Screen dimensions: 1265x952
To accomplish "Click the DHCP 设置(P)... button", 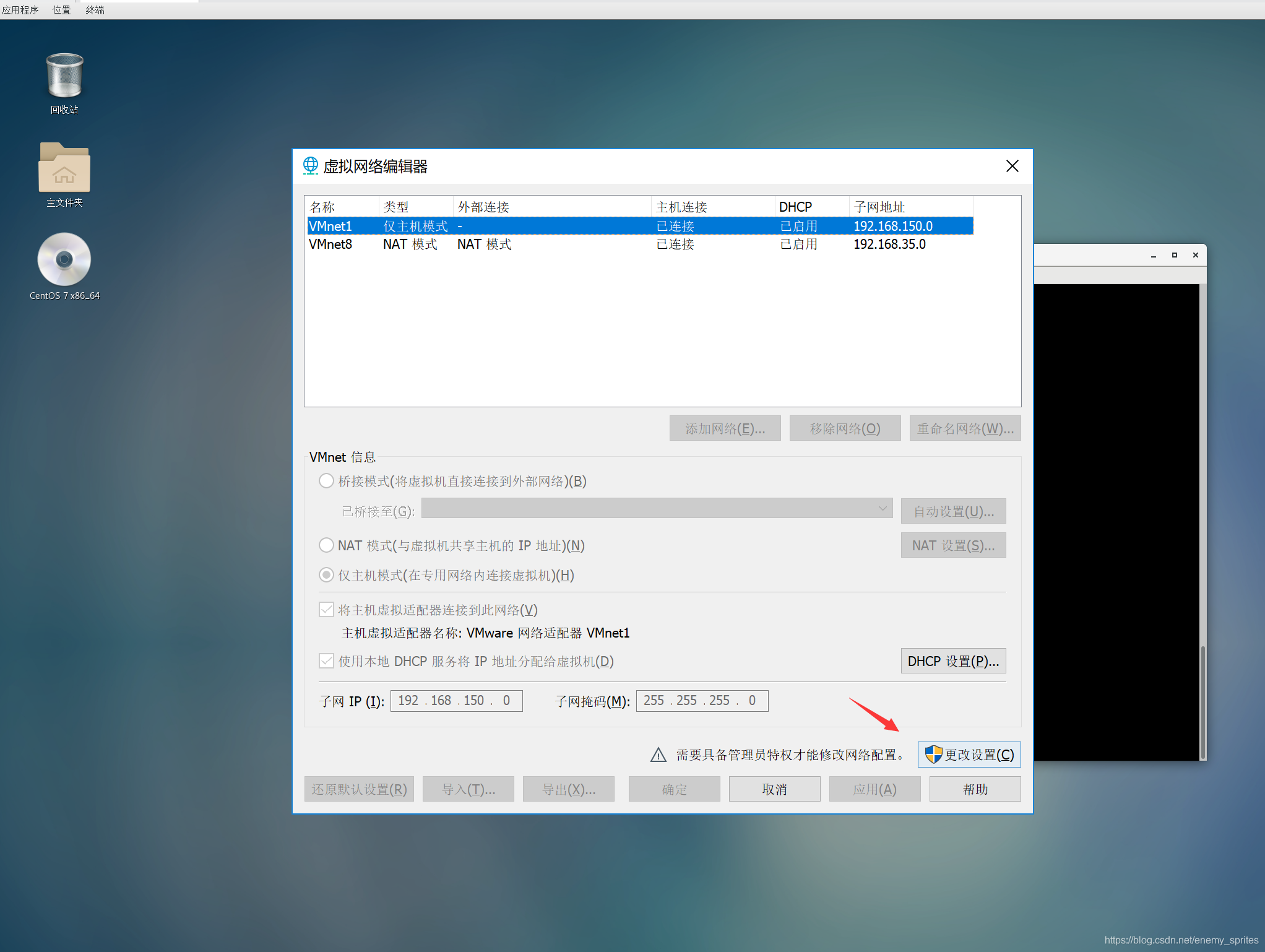I will tap(953, 661).
